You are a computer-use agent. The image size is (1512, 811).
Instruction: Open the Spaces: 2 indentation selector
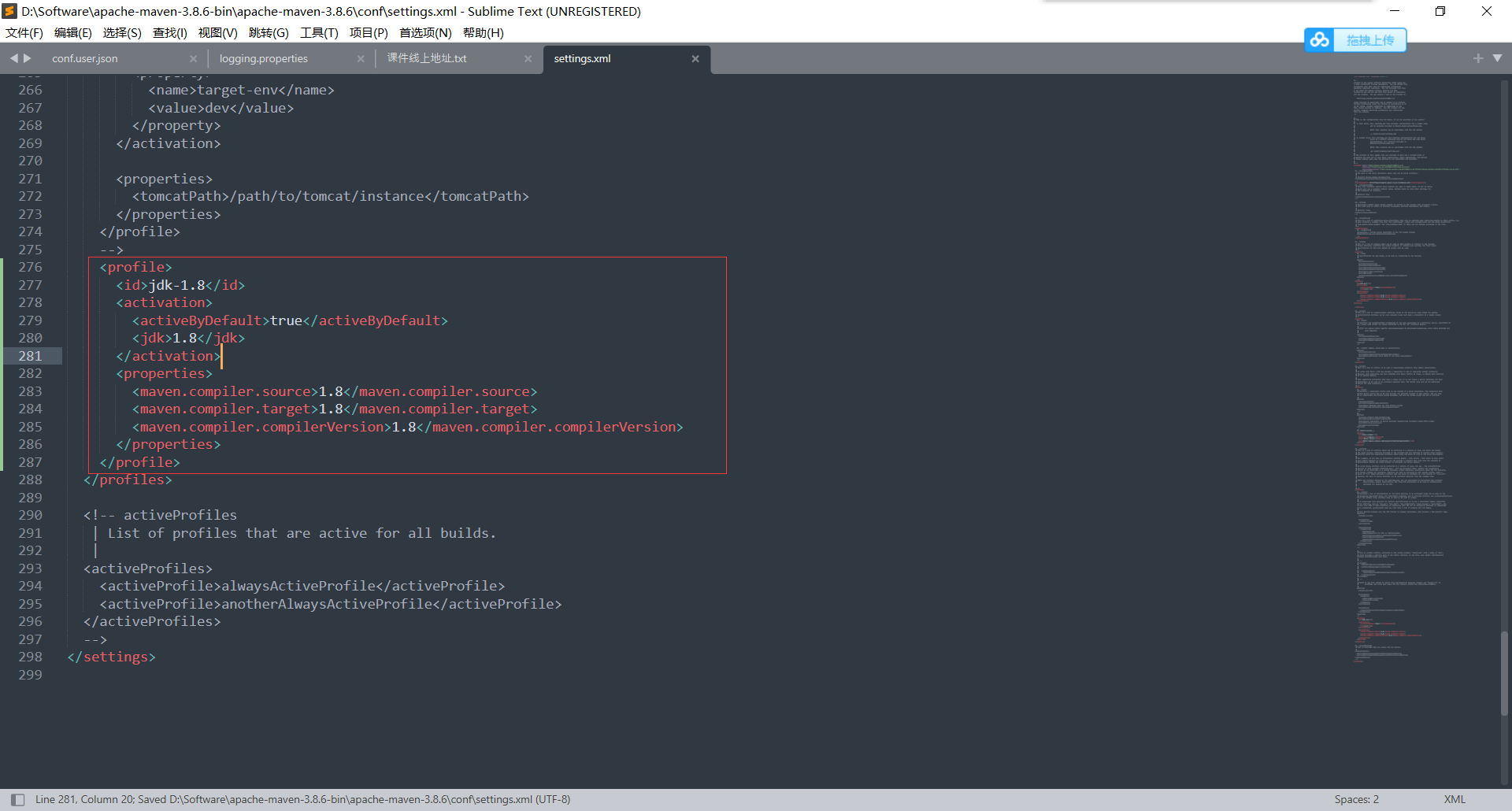(1356, 799)
